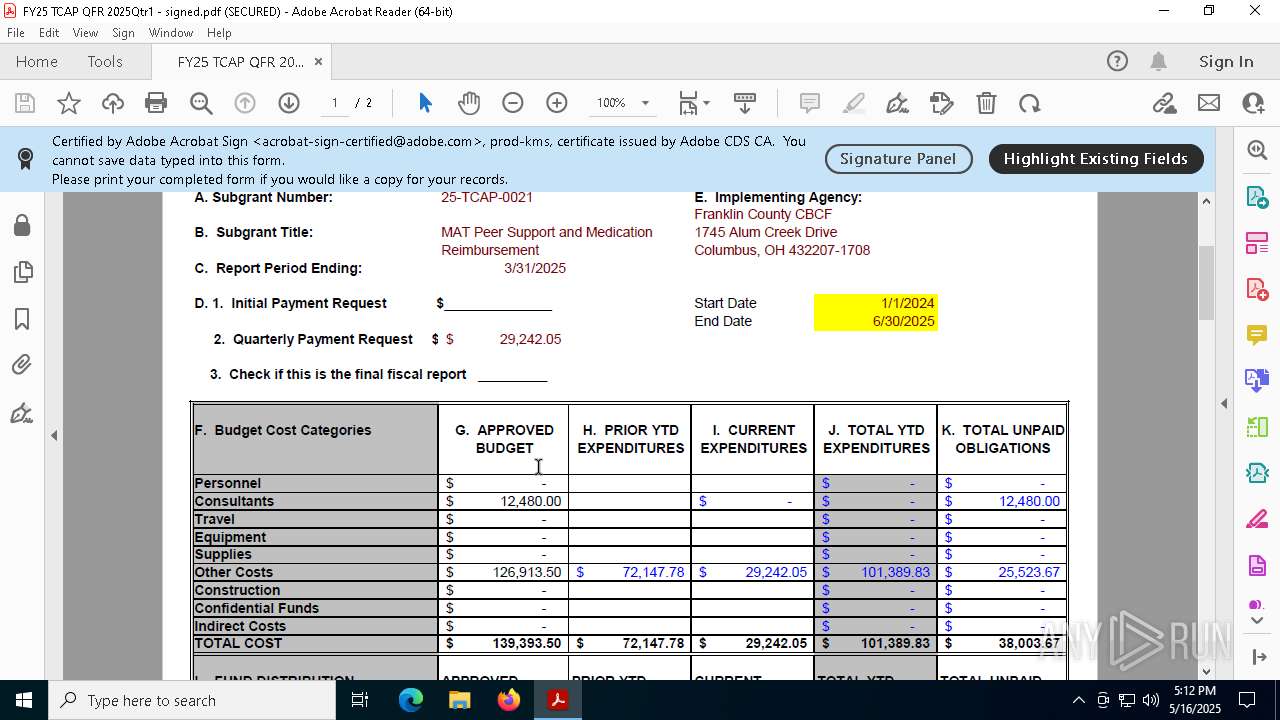Viewport: 1280px width, 720px height.
Task: Print the PDF document
Action: [156, 103]
